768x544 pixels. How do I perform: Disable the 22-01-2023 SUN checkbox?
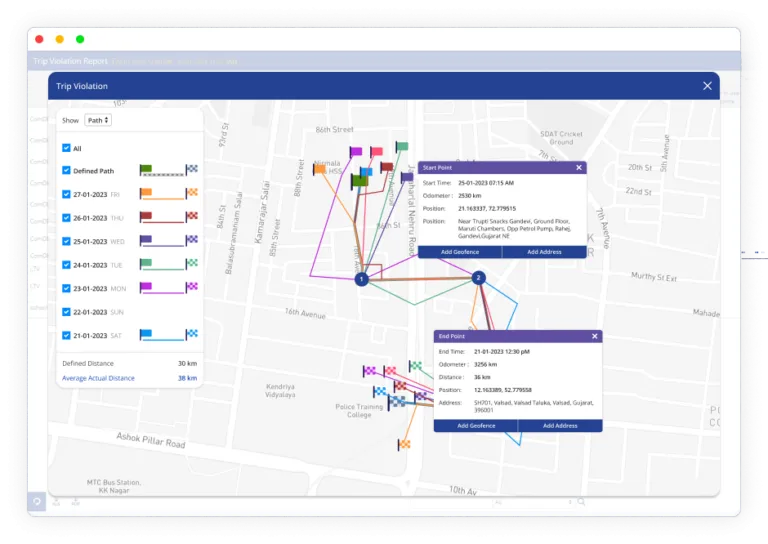[x=66, y=312]
